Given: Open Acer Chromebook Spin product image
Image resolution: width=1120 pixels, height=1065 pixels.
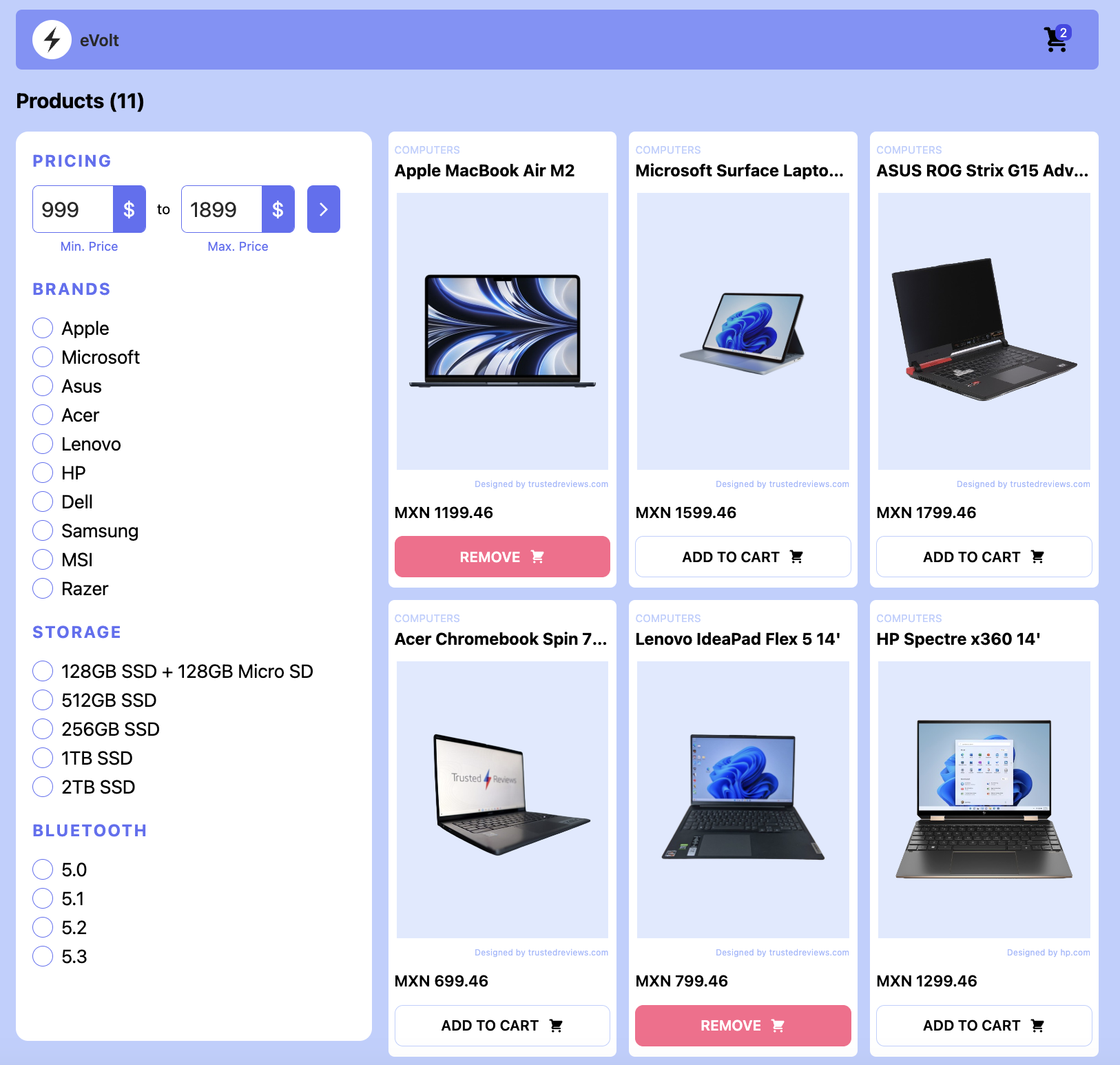Looking at the screenshot, I should pos(502,800).
